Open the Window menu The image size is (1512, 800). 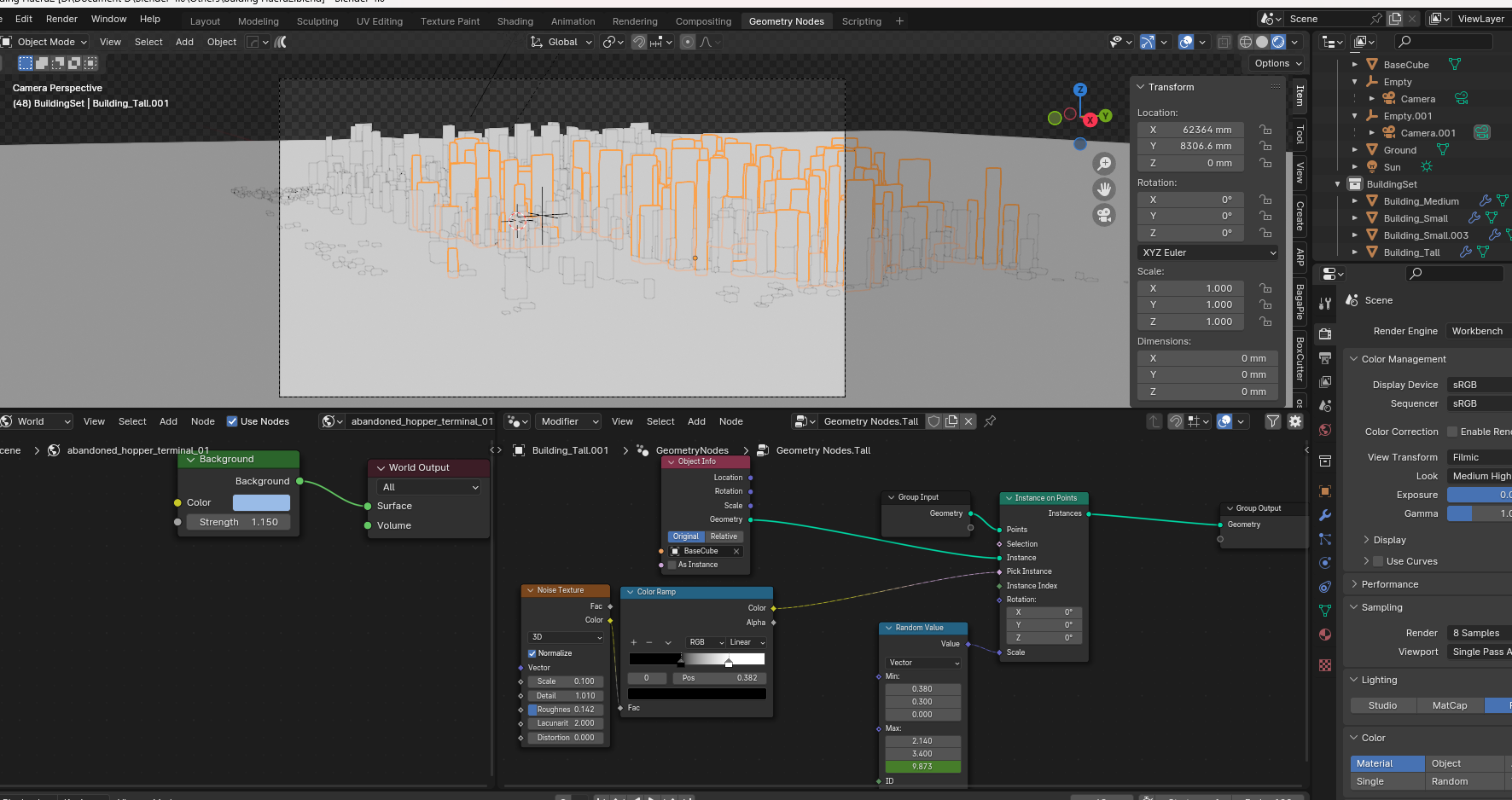click(108, 19)
